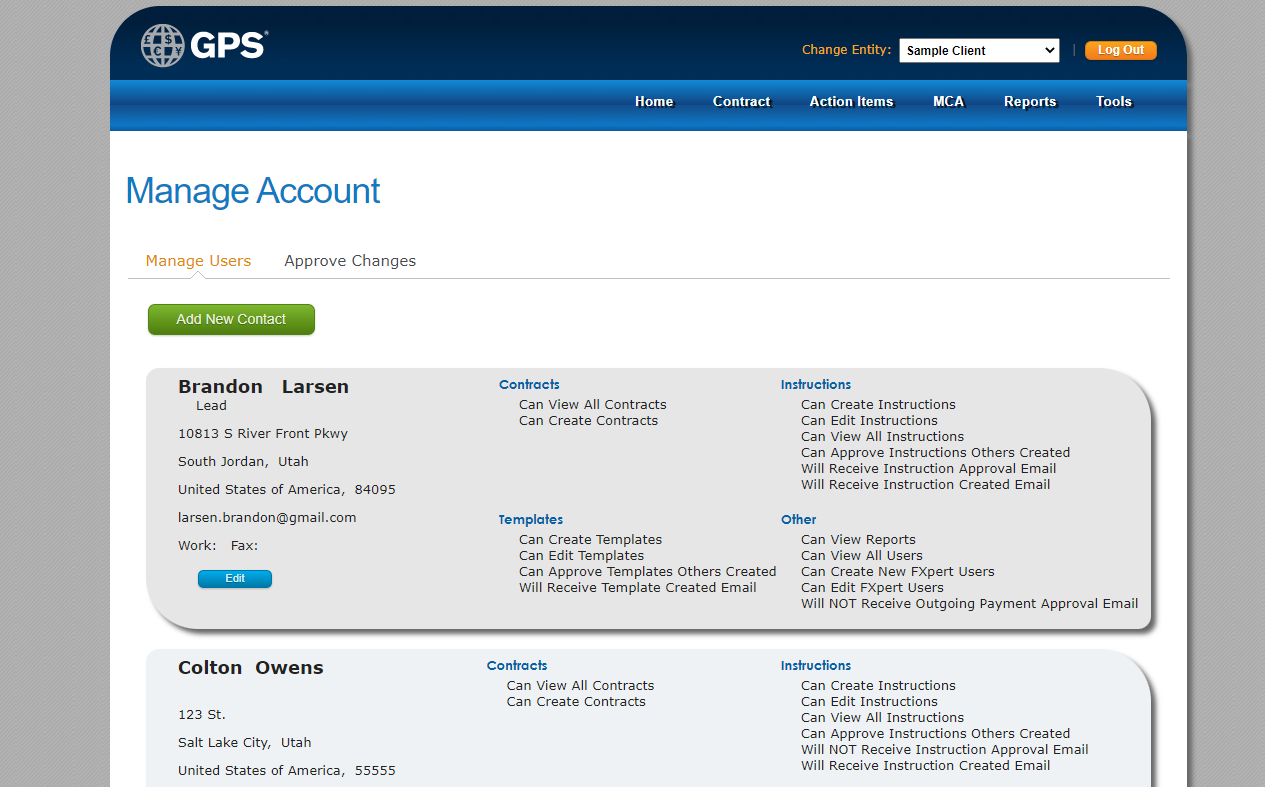Click Colton's Instructions section heading

816,665
